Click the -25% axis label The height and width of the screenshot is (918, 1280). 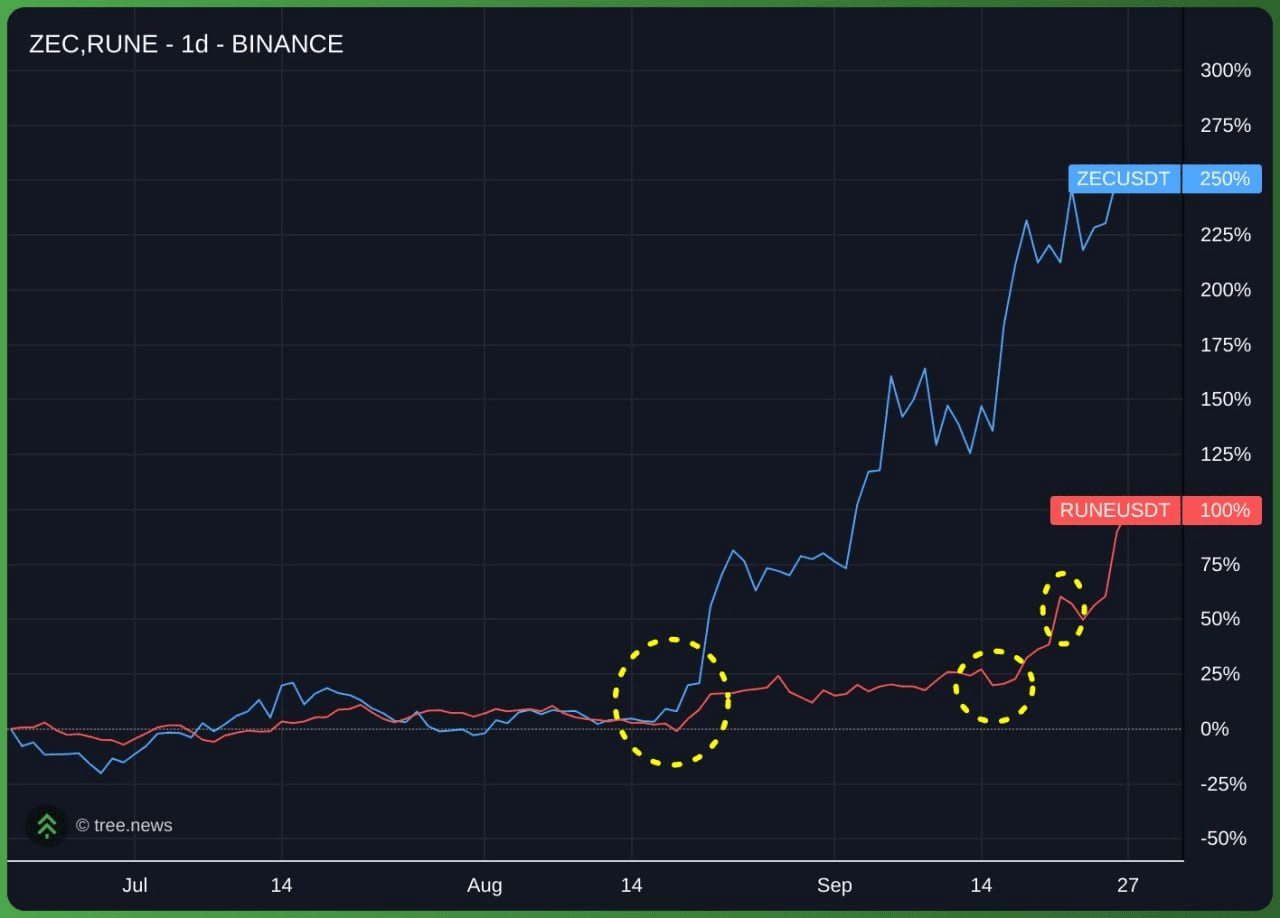(1223, 784)
